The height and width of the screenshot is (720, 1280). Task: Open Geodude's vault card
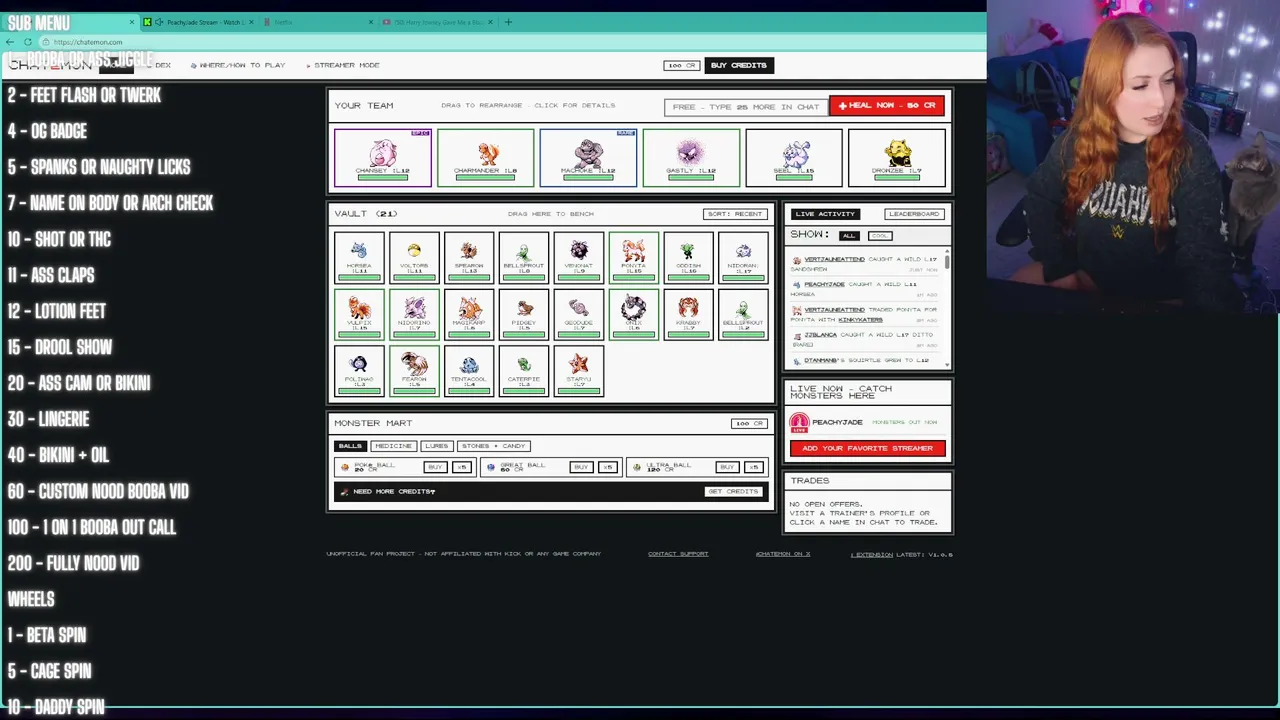(x=579, y=315)
